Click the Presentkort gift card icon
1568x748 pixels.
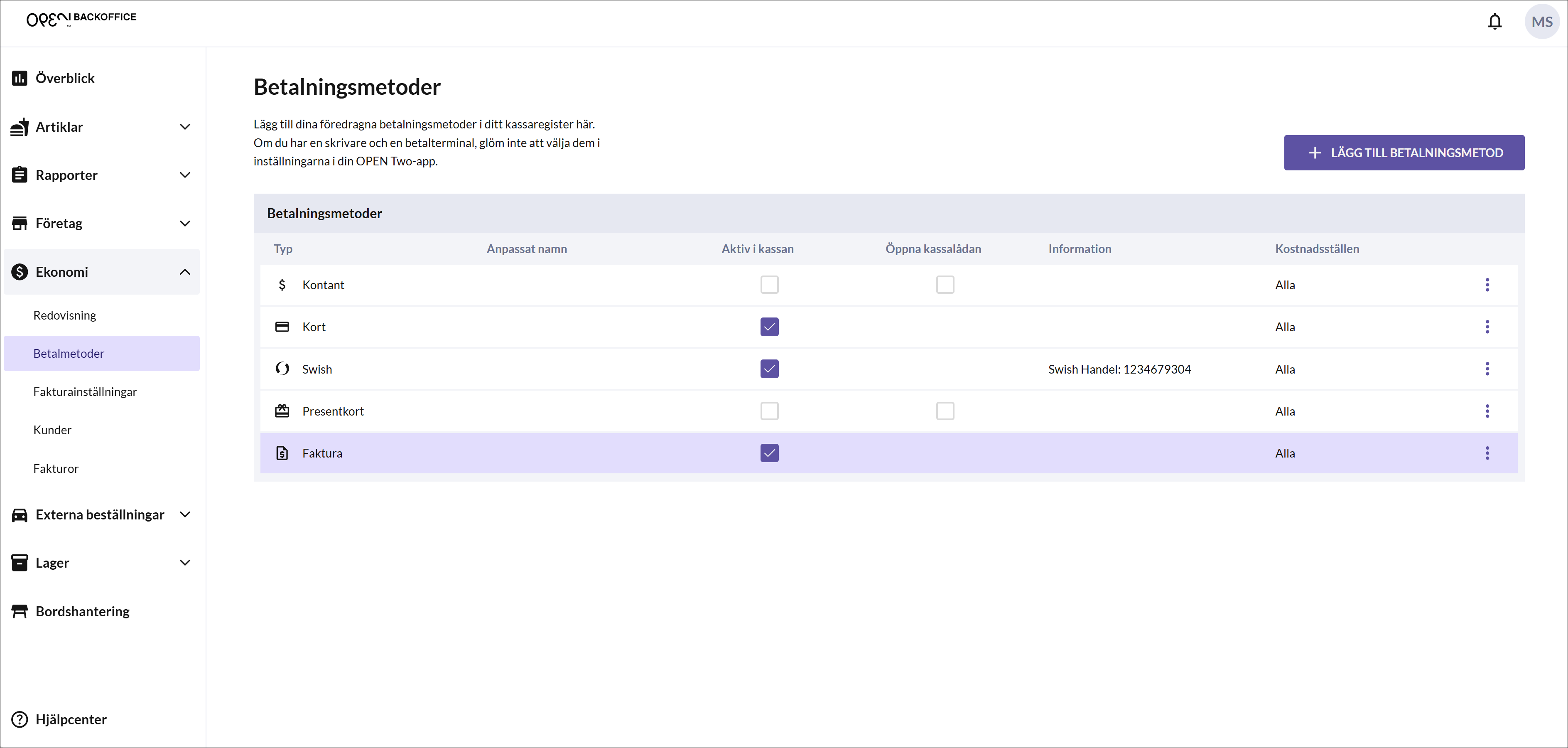(282, 411)
